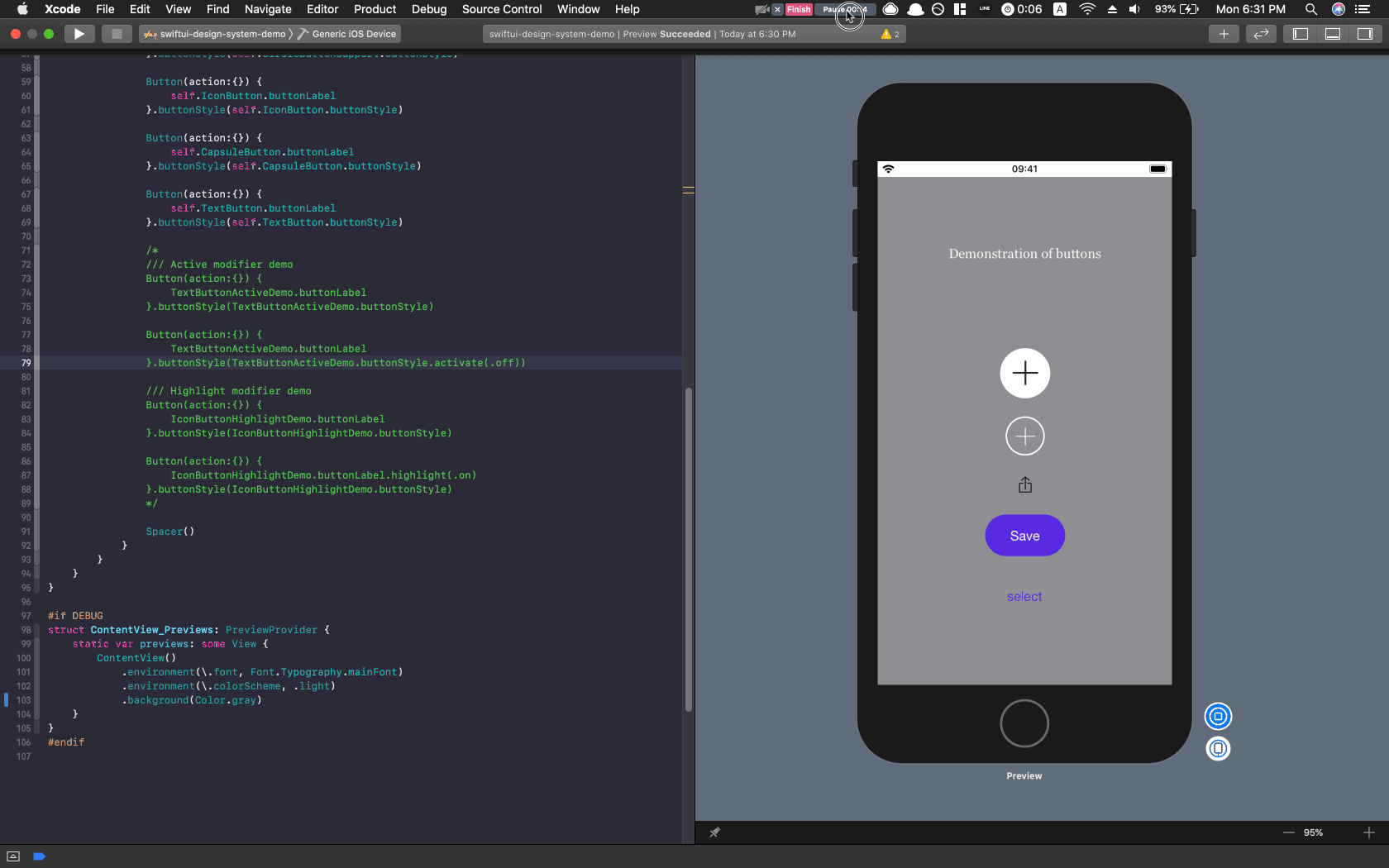Run the app using the play button

pos(79,34)
